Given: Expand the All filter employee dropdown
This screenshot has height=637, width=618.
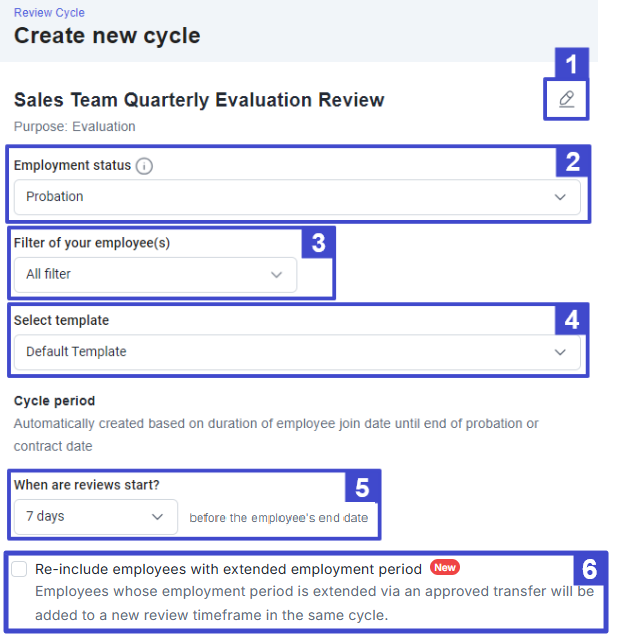Looking at the screenshot, I should click(155, 275).
